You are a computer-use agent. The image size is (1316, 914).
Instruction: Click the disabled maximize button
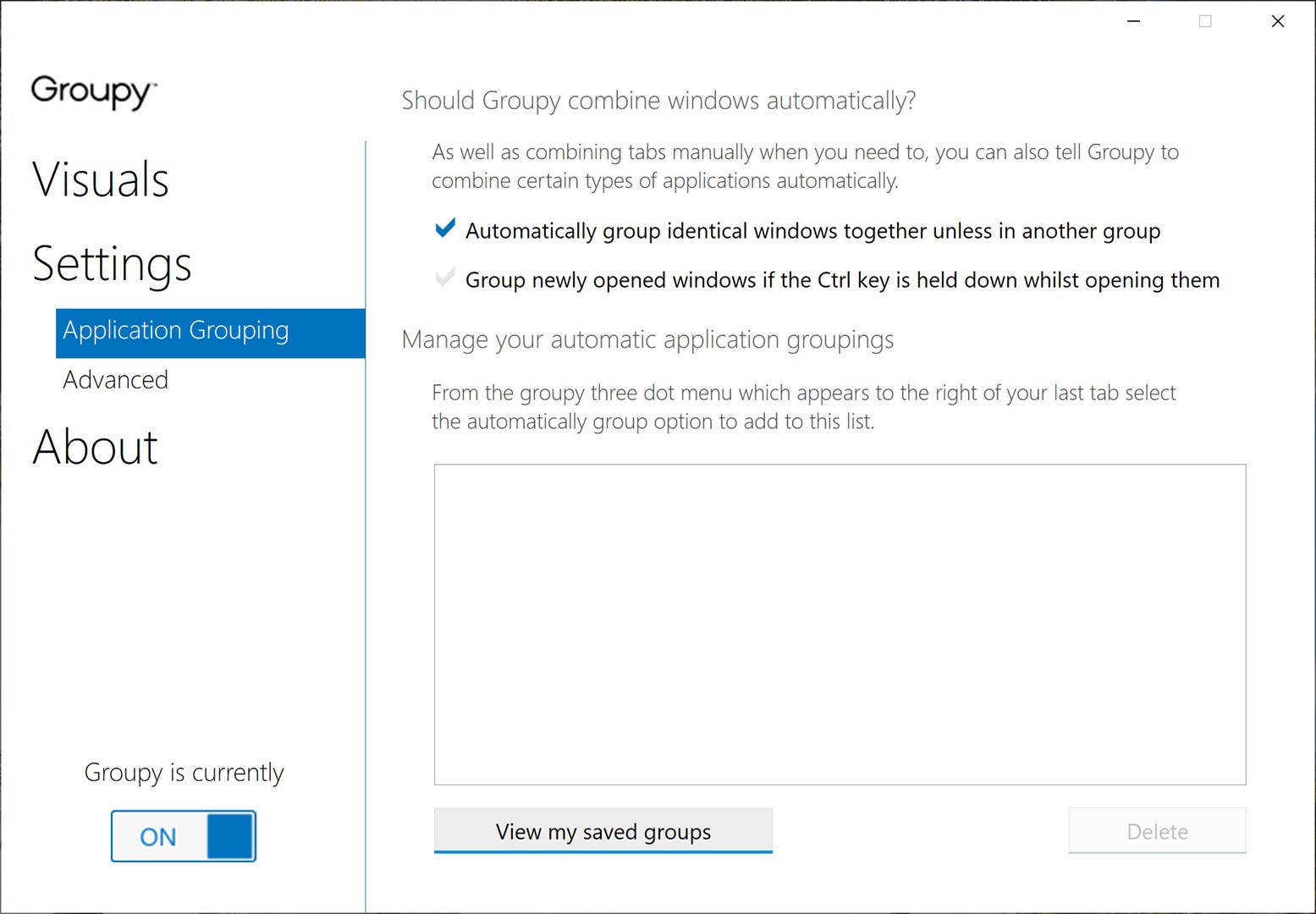point(1205,21)
